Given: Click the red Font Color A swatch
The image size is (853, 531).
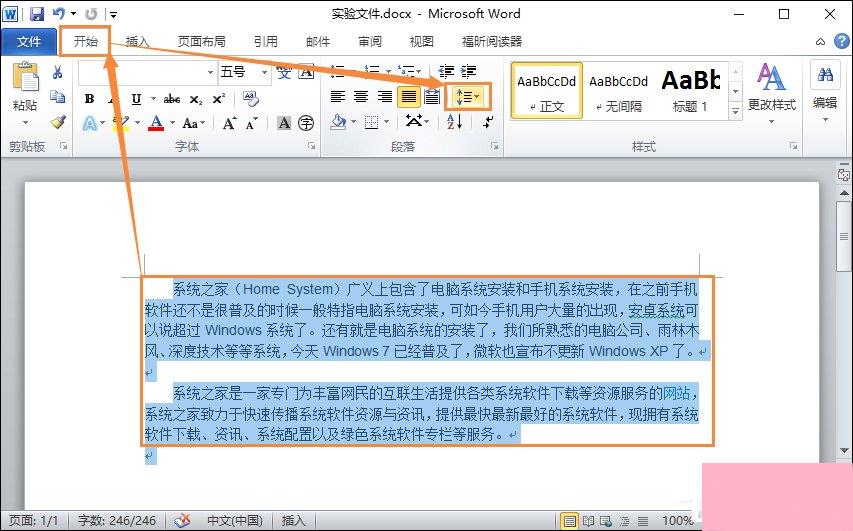Looking at the screenshot, I should pos(156,124).
